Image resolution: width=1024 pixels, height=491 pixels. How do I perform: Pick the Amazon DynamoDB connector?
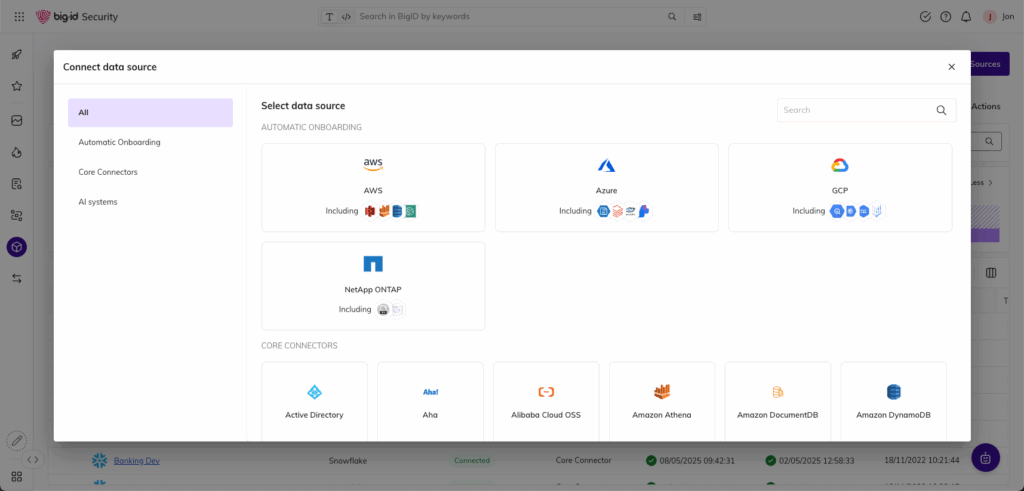click(893, 400)
